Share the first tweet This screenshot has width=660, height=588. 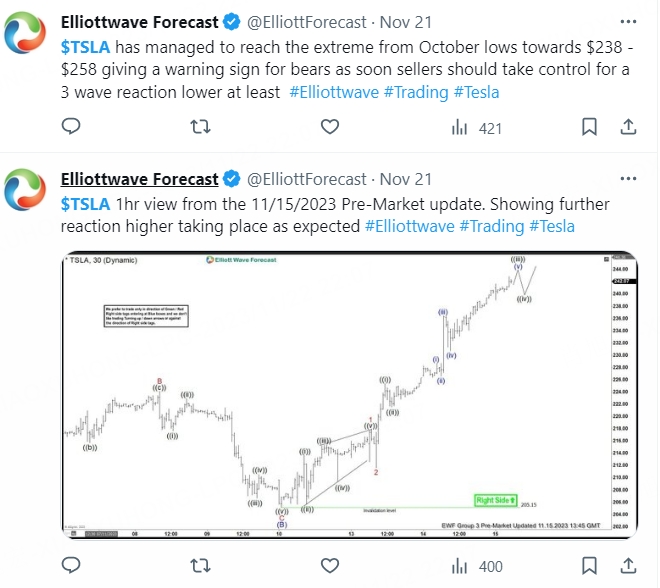click(x=628, y=127)
